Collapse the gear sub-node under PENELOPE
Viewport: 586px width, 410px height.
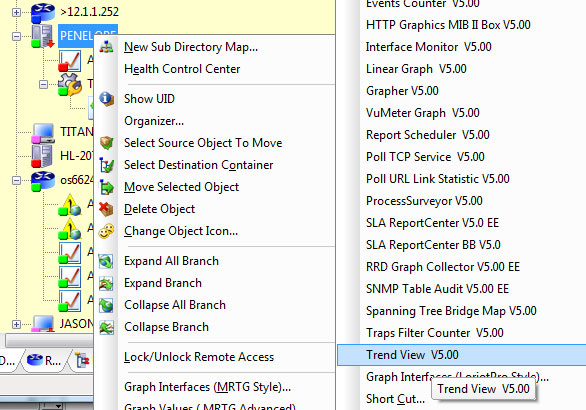(43, 84)
